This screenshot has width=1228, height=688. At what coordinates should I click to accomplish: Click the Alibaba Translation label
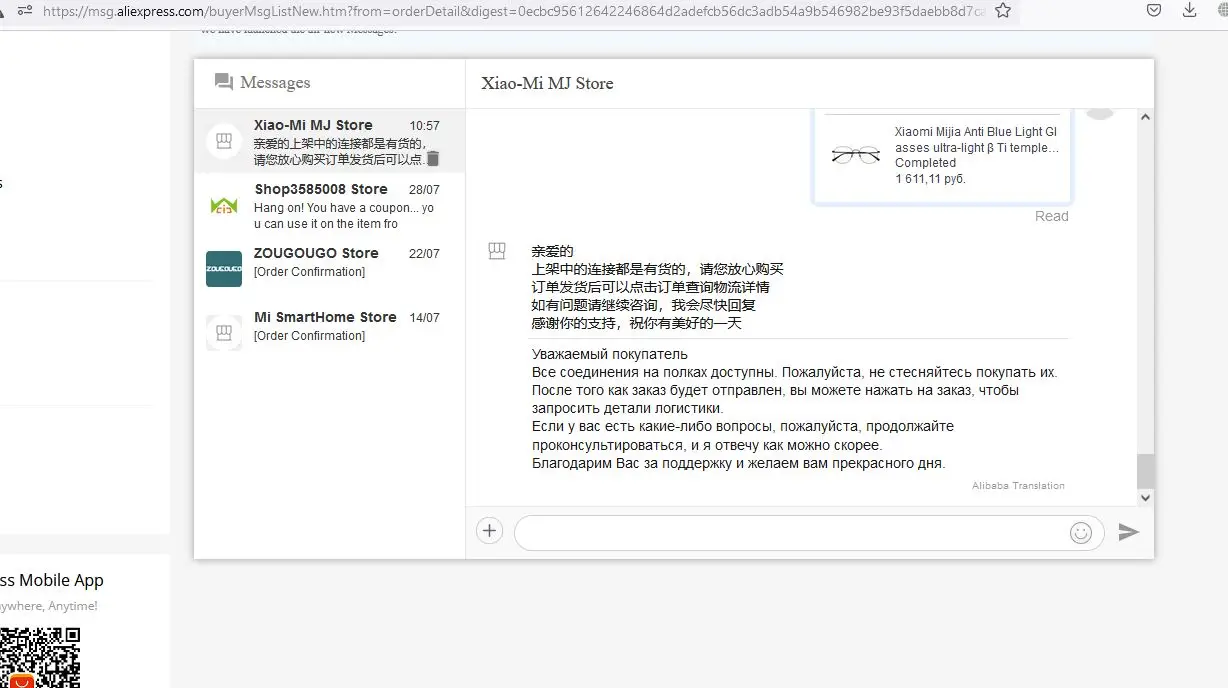(x=1018, y=486)
